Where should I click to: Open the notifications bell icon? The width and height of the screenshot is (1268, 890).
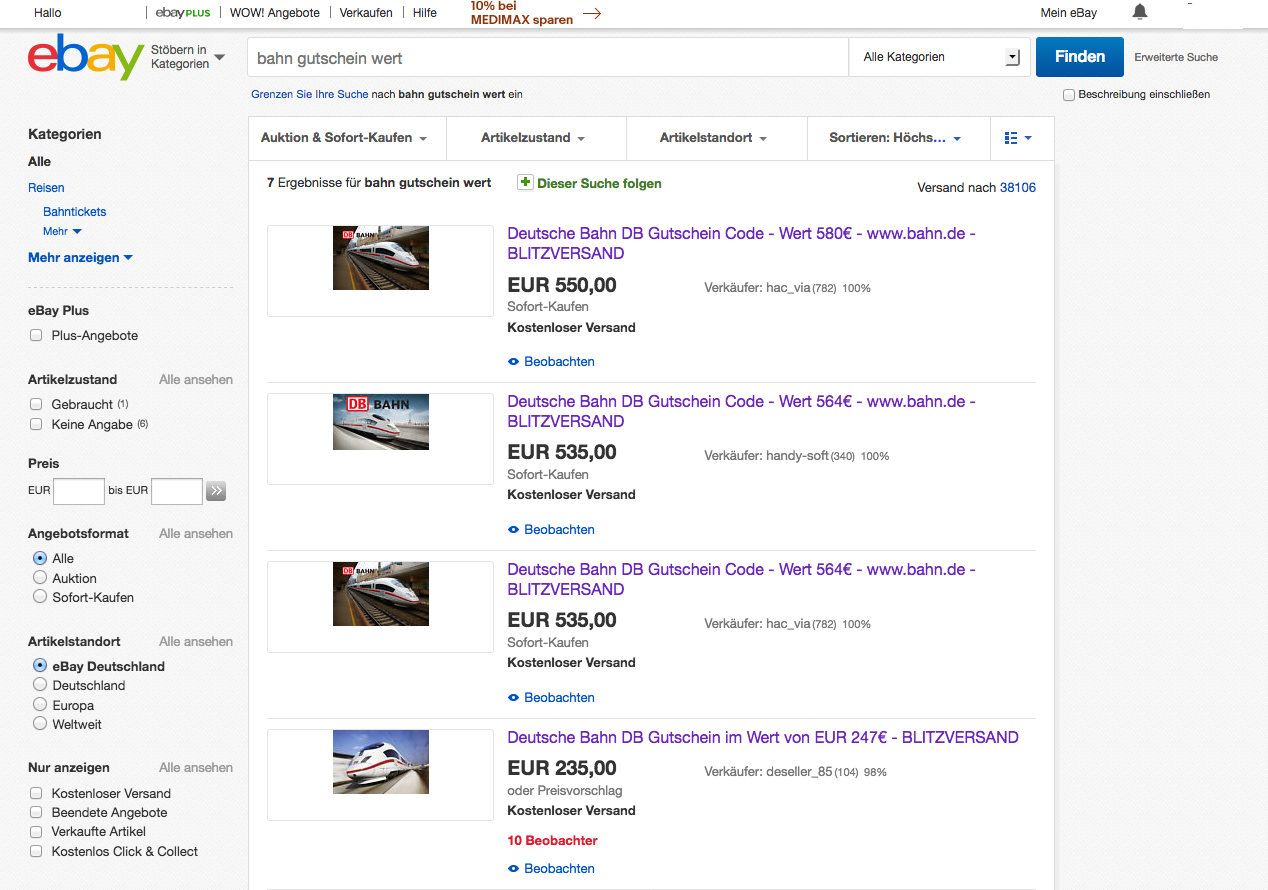tap(1139, 13)
